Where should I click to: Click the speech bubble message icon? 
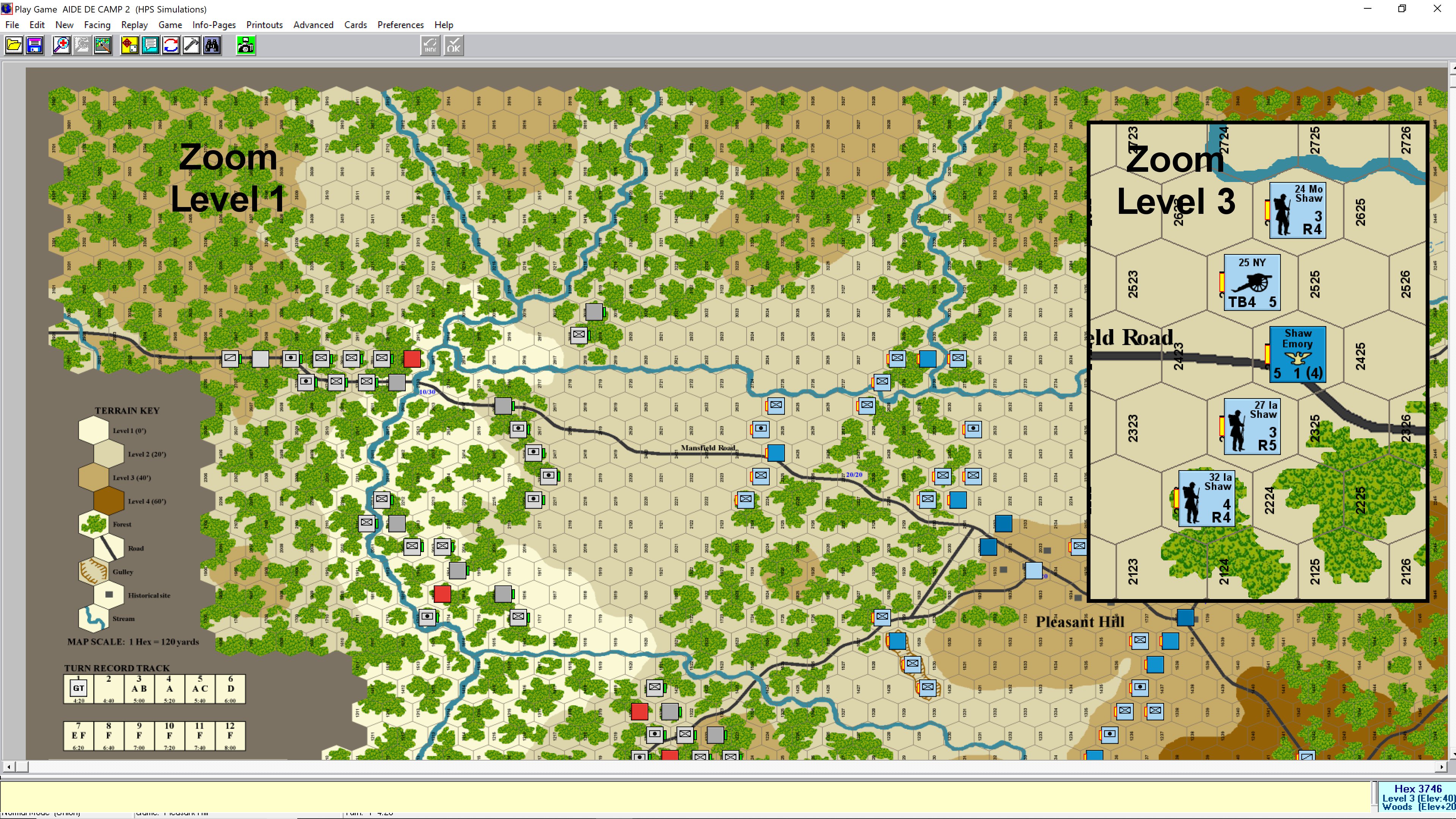(x=151, y=45)
